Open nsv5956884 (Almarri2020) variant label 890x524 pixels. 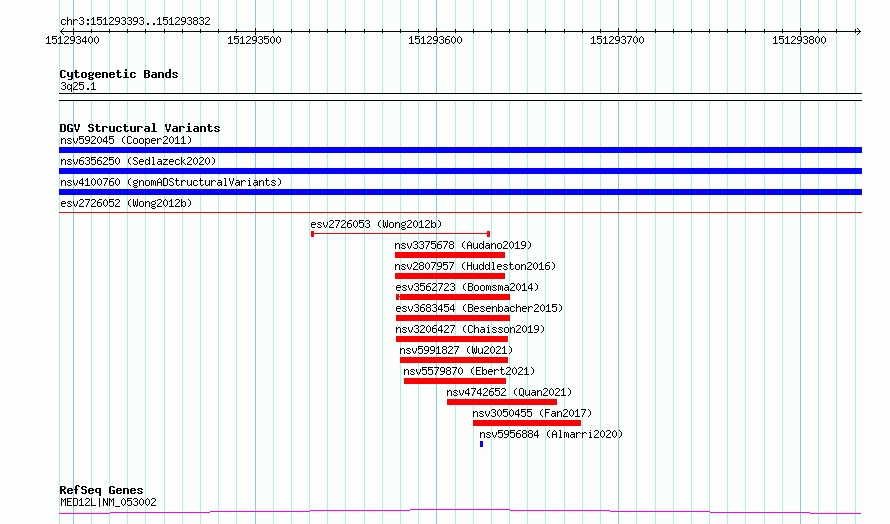[x=551, y=434]
